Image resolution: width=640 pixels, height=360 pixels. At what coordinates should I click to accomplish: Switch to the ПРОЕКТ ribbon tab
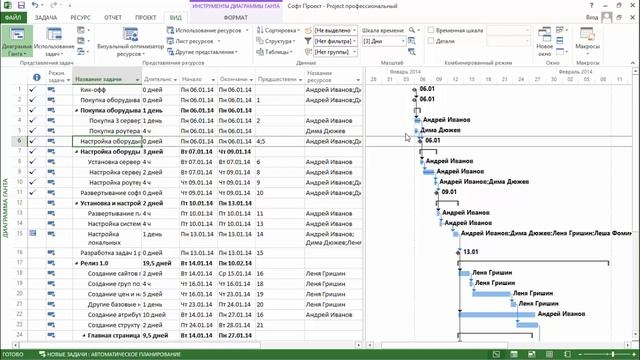coord(146,18)
